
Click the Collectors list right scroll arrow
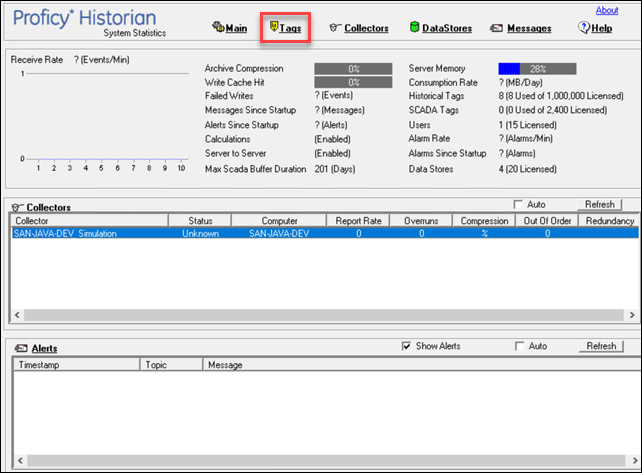pos(632,315)
